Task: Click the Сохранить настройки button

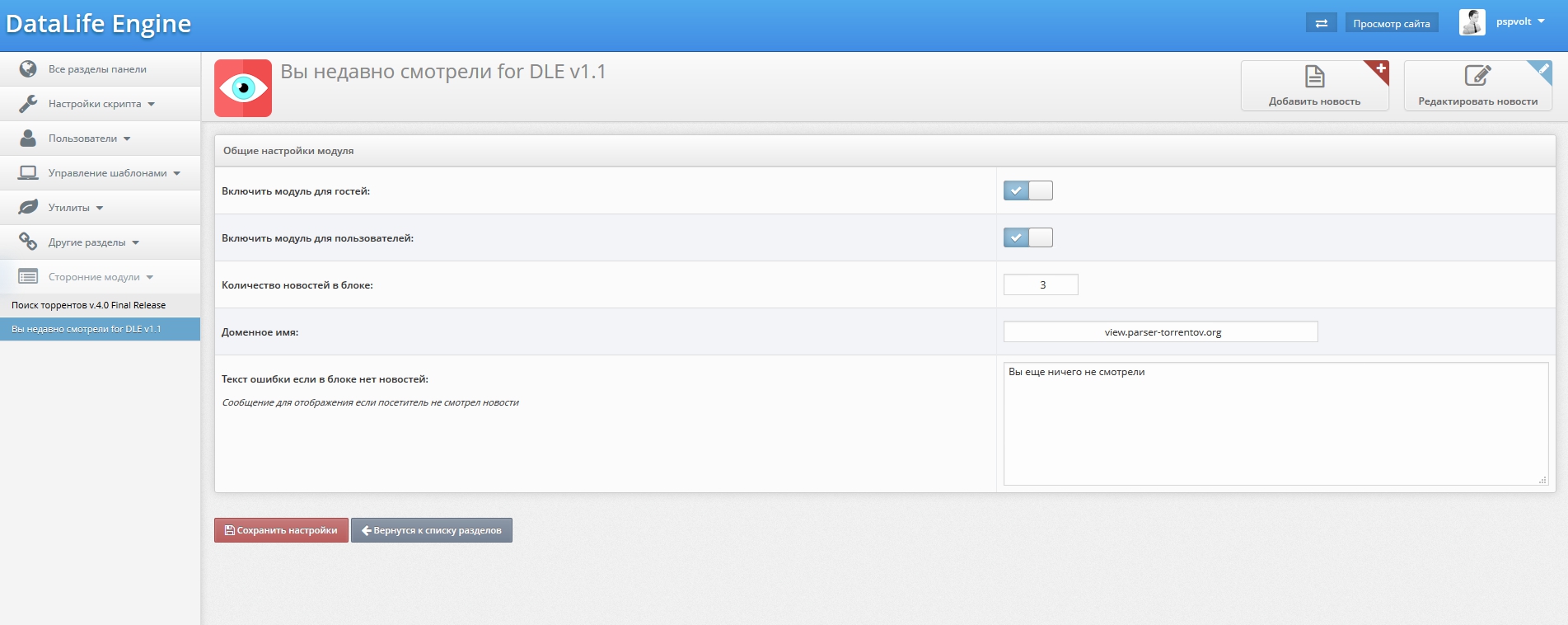Action: click(x=281, y=530)
